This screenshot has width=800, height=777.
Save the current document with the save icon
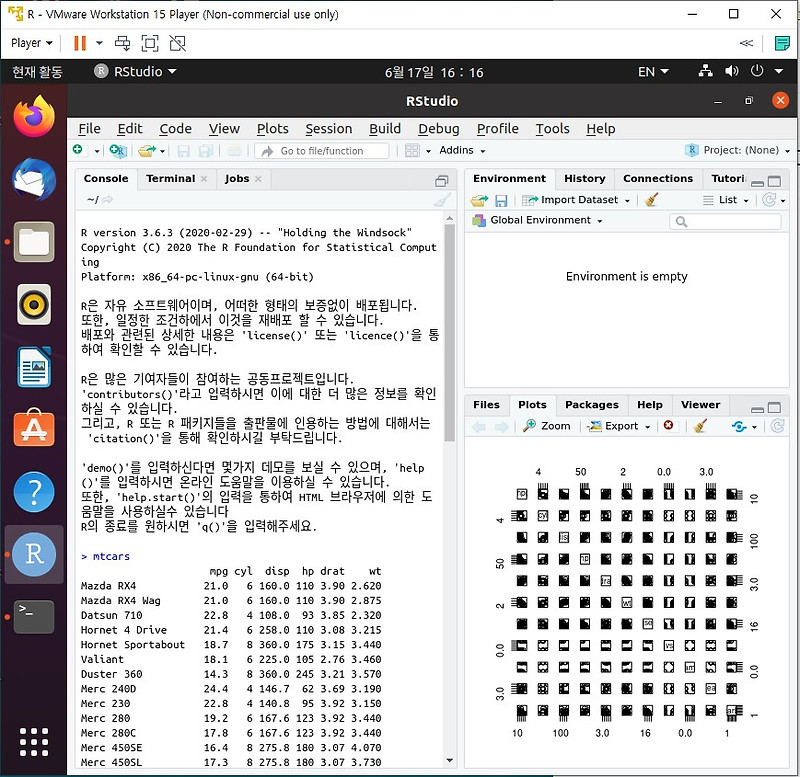point(184,149)
